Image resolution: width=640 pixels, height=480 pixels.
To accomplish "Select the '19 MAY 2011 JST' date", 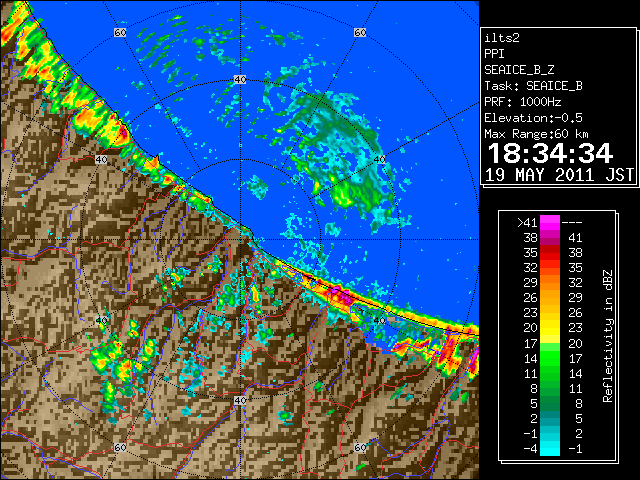I will [559, 175].
